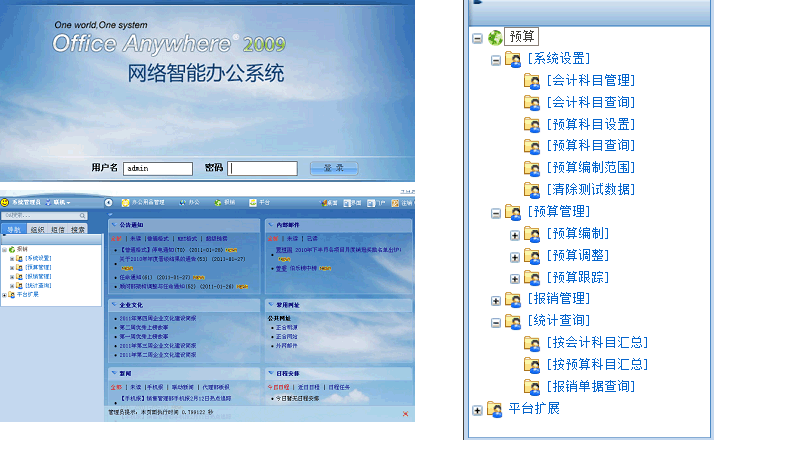
Task: Open 日程任务 filter in 日程安排 panel
Action: [x=339, y=387]
